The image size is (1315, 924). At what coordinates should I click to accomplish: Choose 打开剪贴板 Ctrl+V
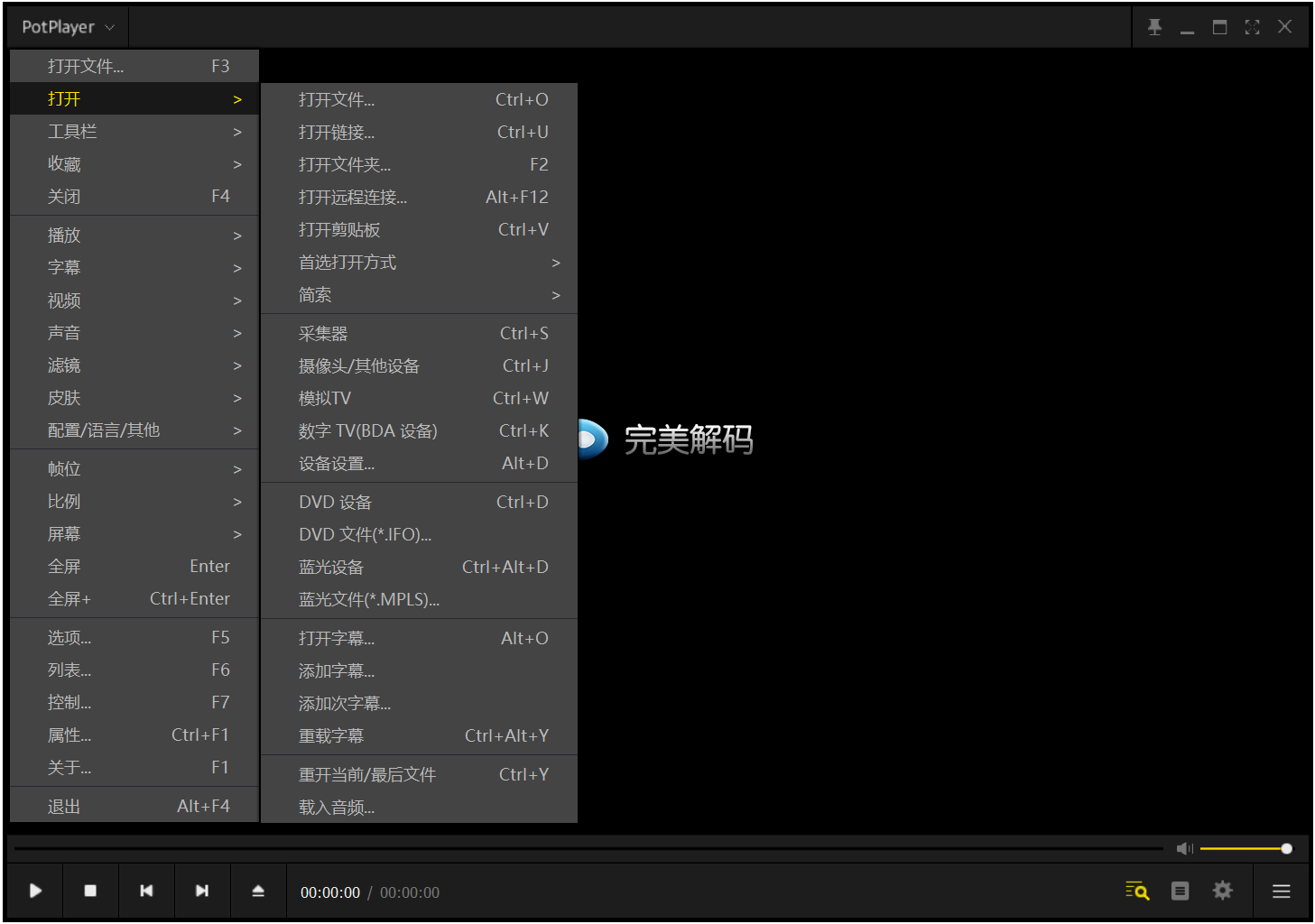(419, 230)
